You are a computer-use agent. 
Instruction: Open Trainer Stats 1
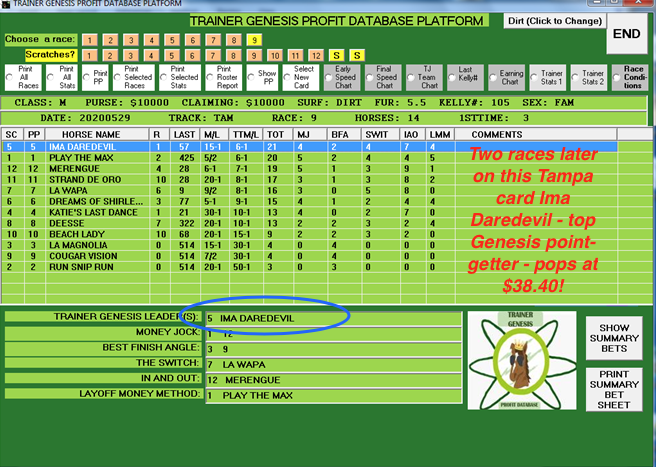click(x=547, y=77)
